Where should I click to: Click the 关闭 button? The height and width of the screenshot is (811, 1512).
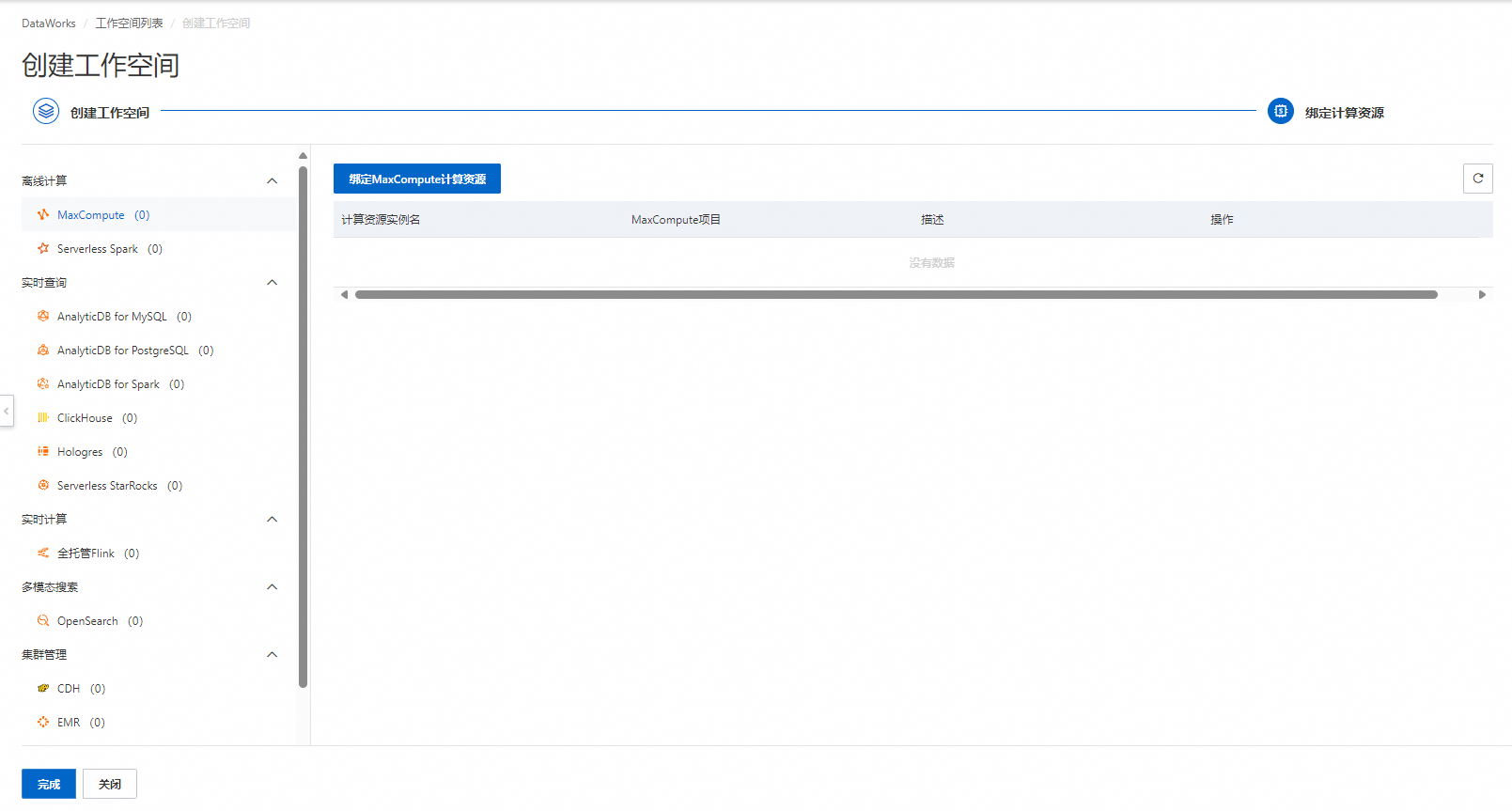[110, 784]
